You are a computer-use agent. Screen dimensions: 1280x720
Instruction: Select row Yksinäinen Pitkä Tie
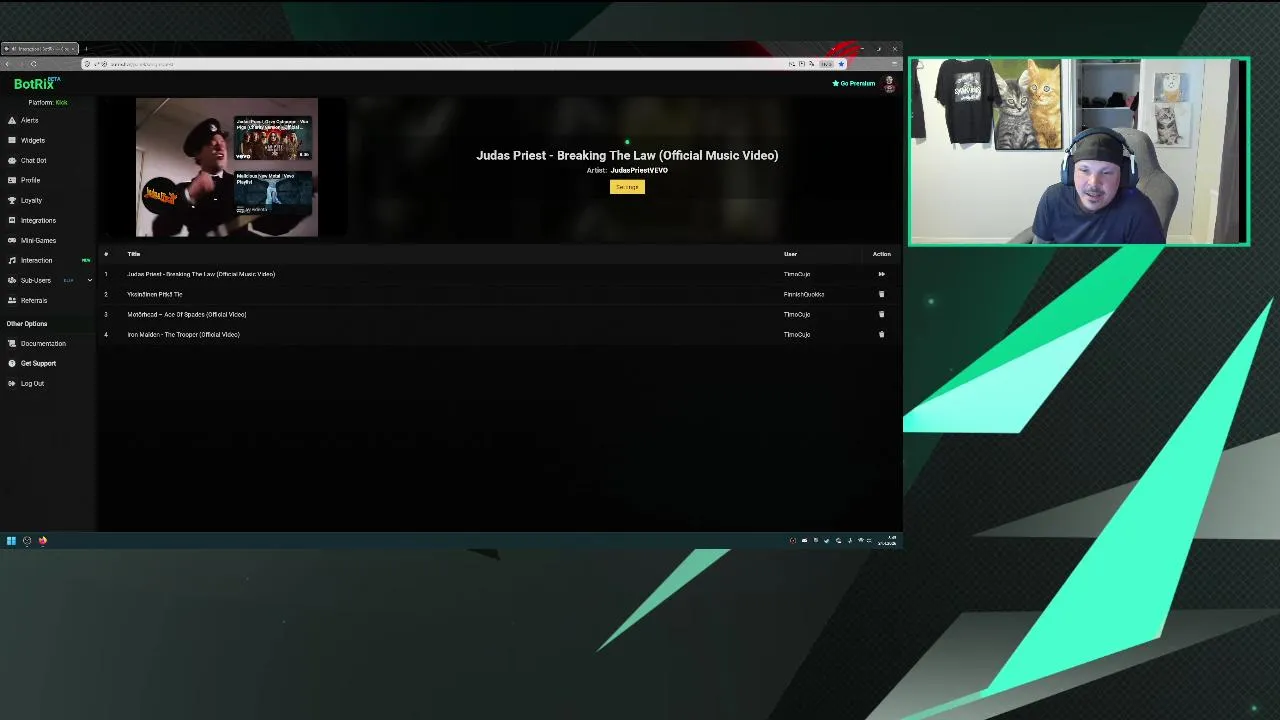point(500,294)
